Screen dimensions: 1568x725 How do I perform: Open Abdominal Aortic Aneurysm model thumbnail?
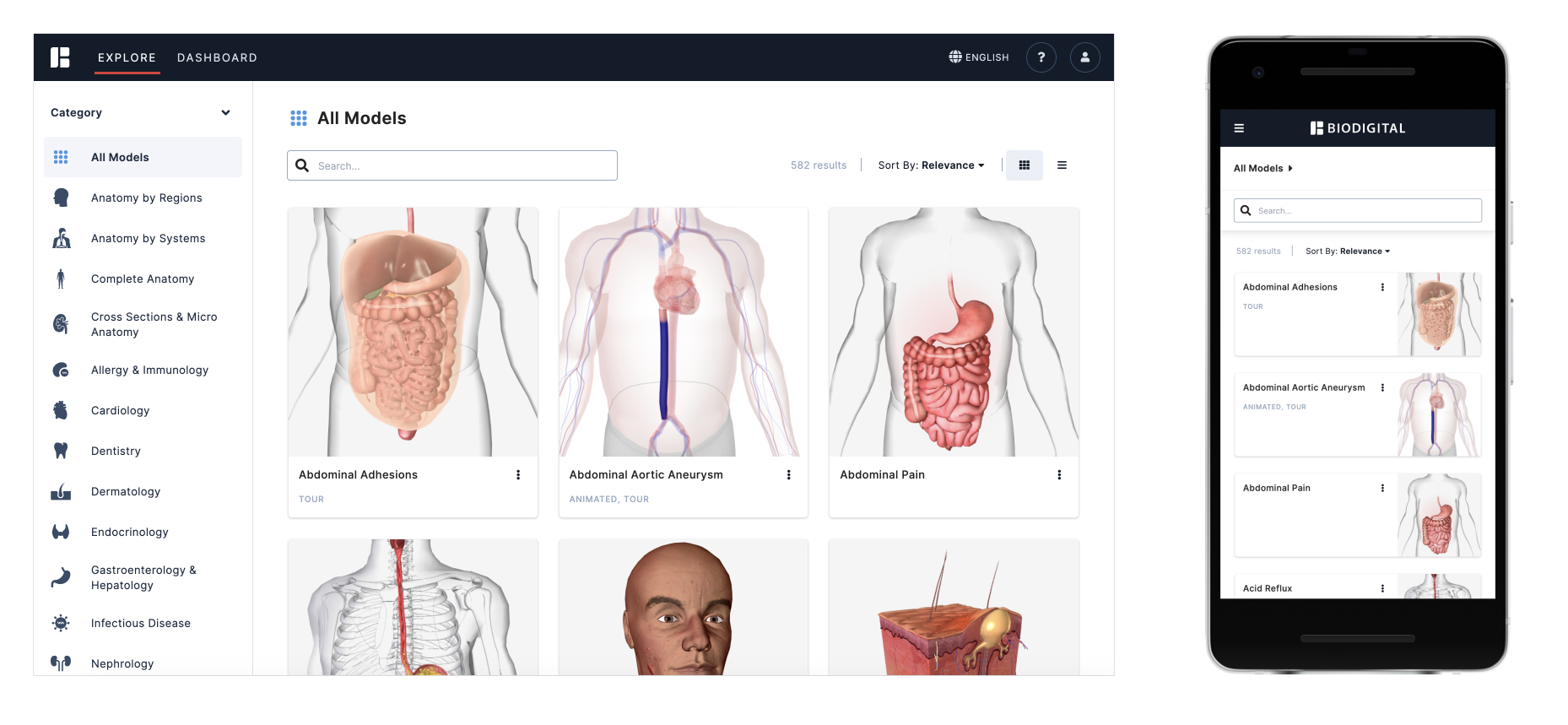684,332
